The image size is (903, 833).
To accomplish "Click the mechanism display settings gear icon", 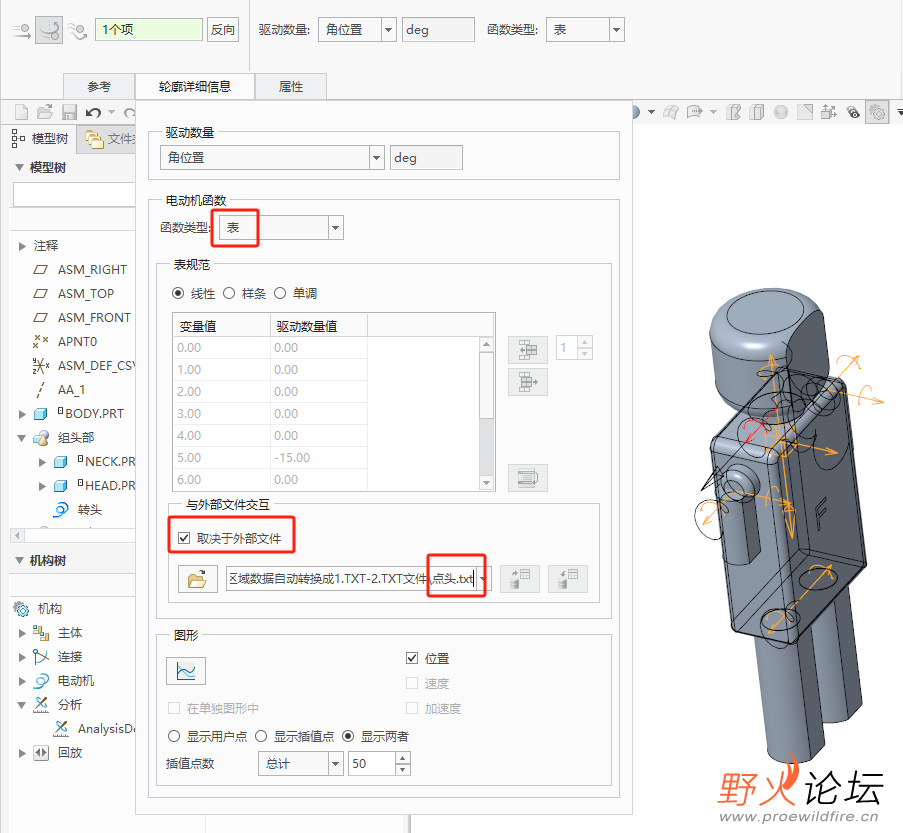I will pyautogui.click(x=878, y=112).
